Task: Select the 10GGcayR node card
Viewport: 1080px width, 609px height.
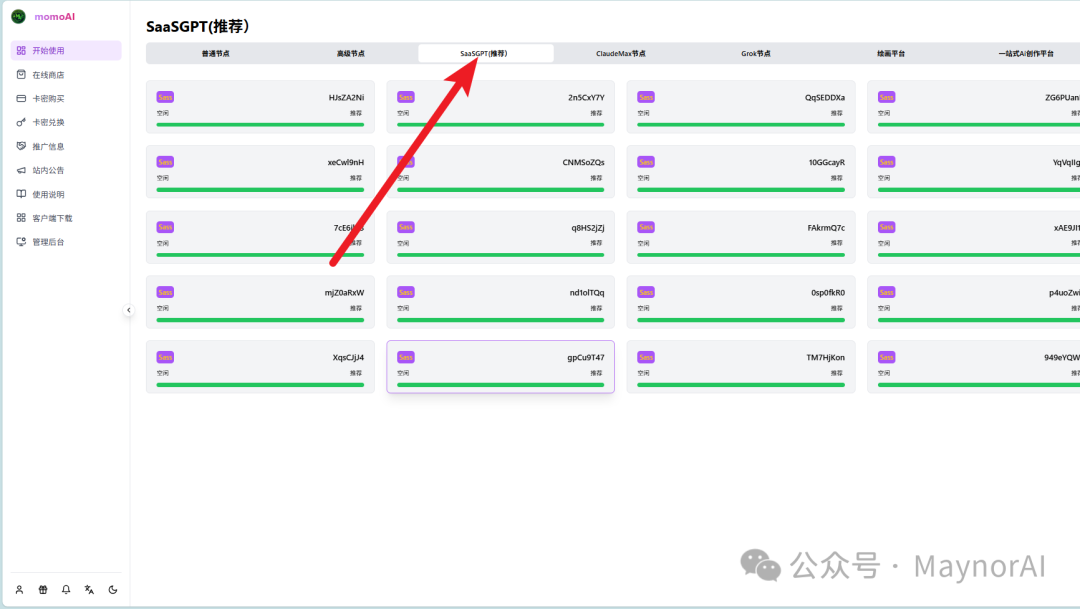Action: click(741, 172)
